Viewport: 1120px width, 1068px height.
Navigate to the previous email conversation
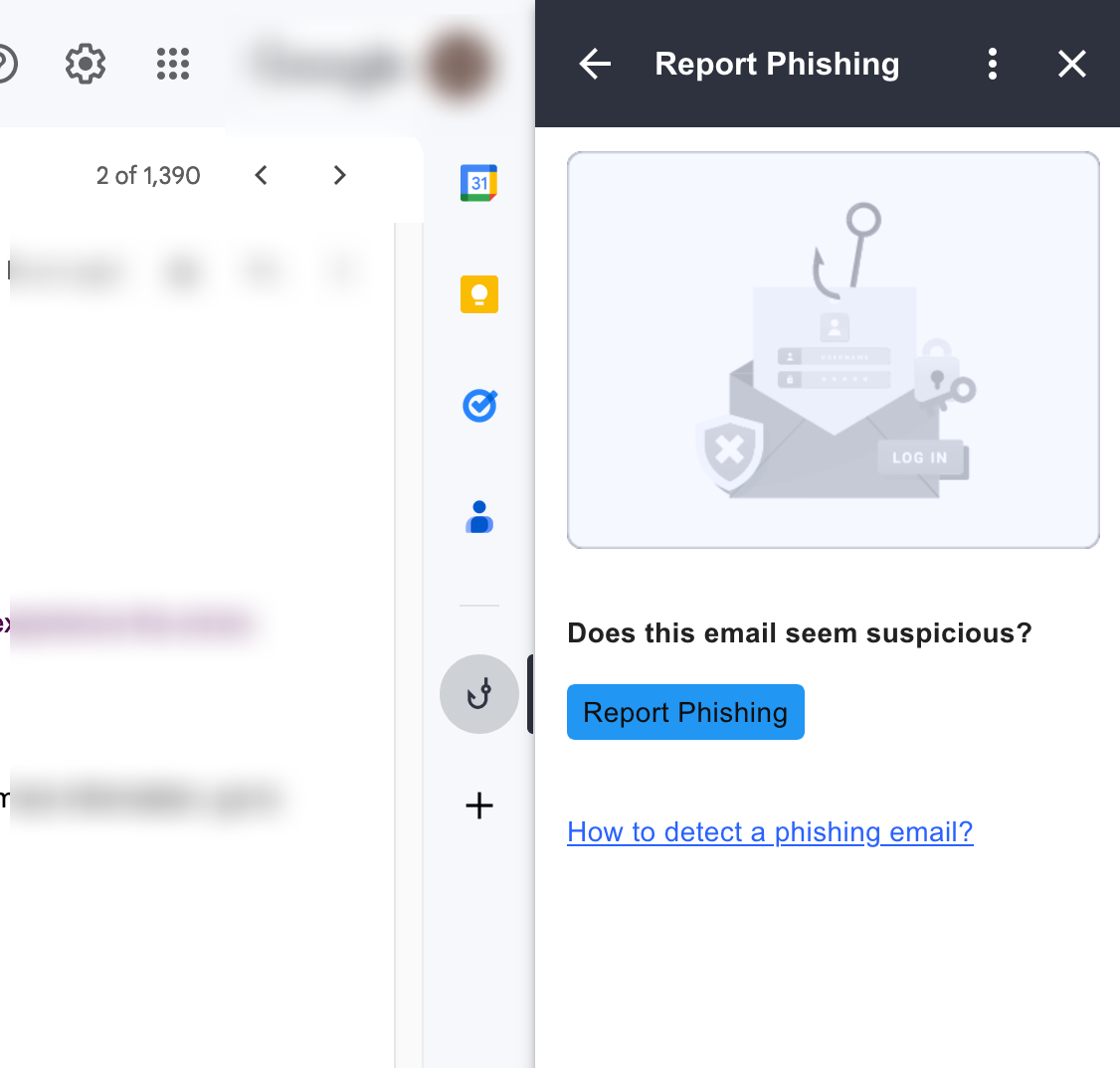click(x=260, y=174)
